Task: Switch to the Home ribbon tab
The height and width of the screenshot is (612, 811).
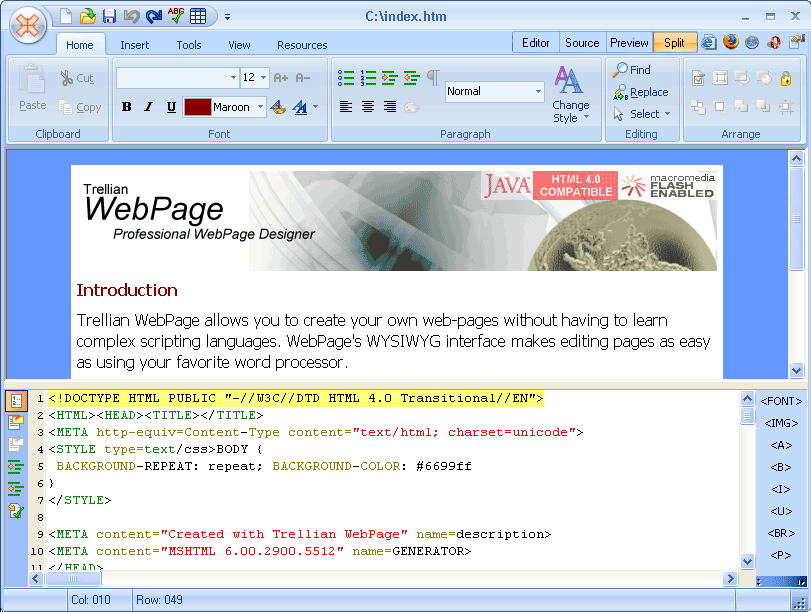Action: pyautogui.click(x=80, y=45)
